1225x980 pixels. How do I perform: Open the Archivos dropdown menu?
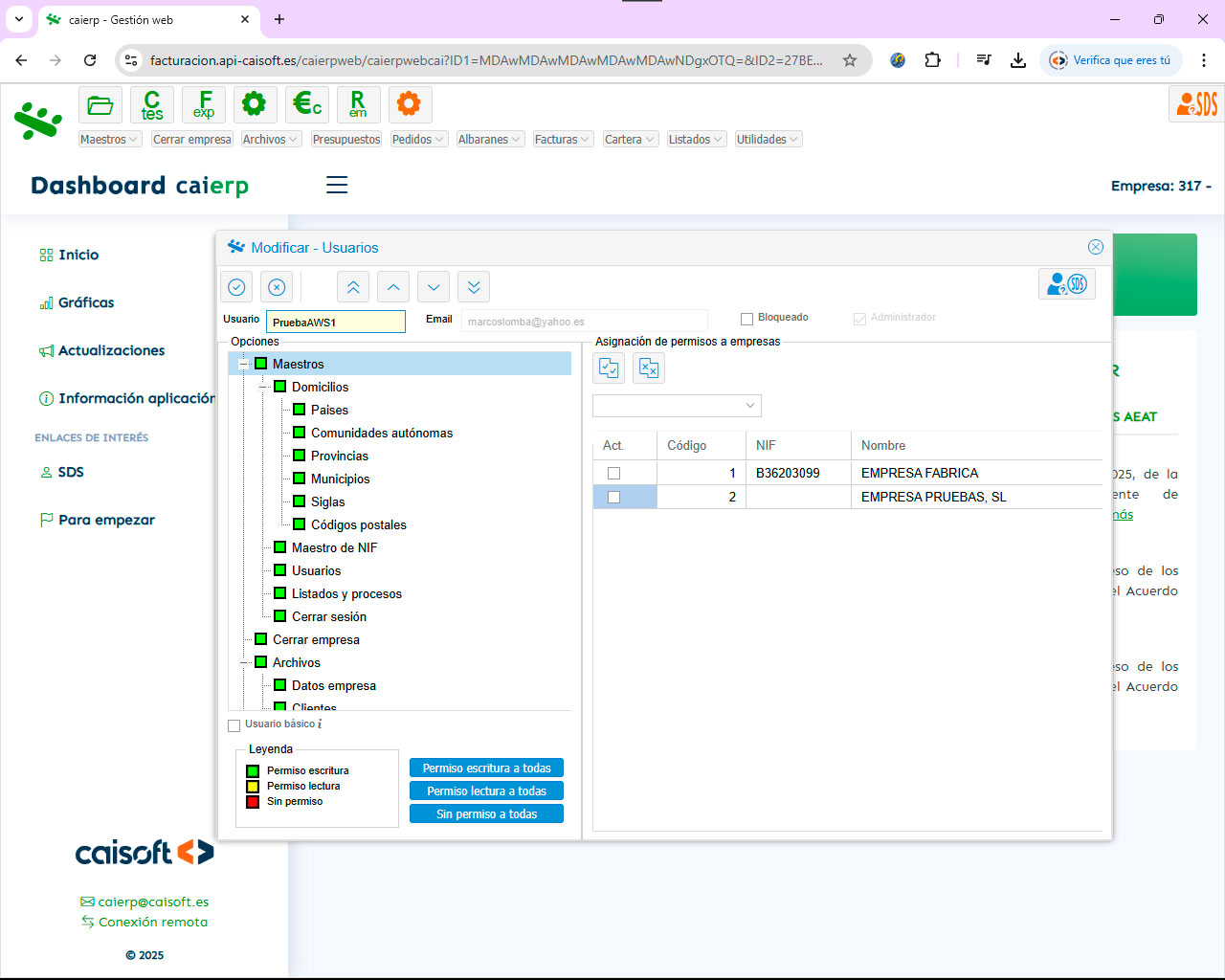pos(271,140)
